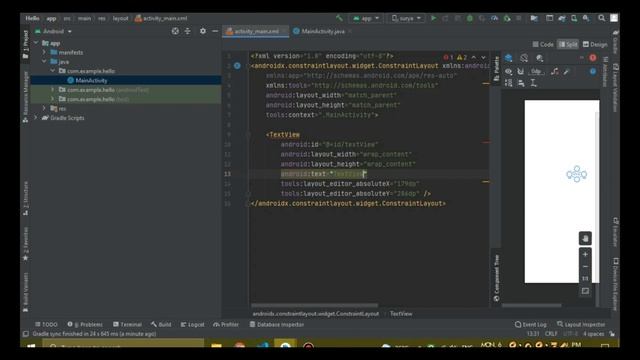Click the align icon in design toolbar
Screen dimensions: 640x360
(521, 83)
